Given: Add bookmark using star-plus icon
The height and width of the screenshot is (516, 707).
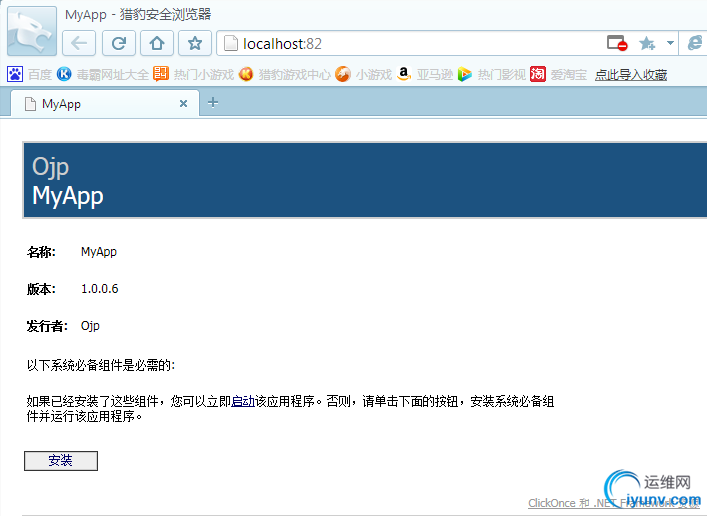Looking at the screenshot, I should [647, 43].
